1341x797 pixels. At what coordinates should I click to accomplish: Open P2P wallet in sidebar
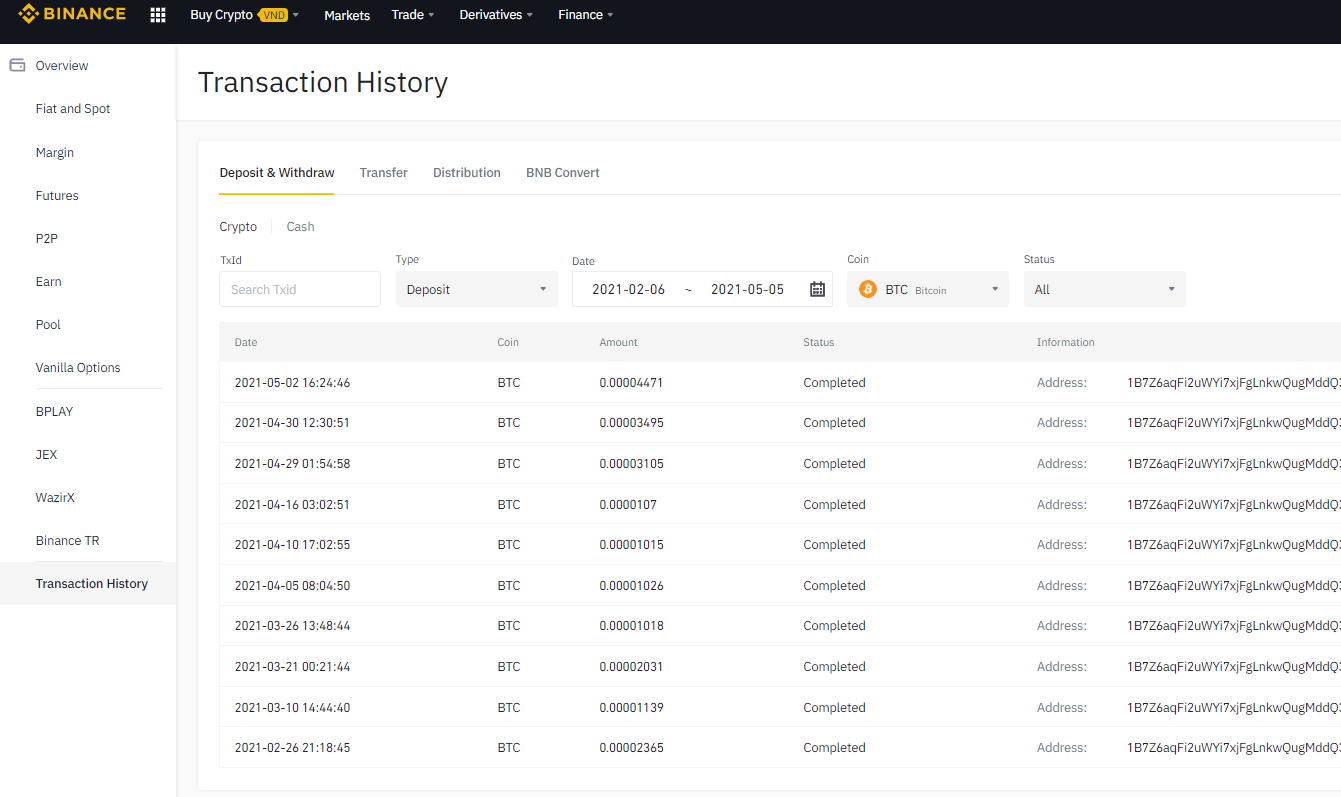tap(48, 239)
